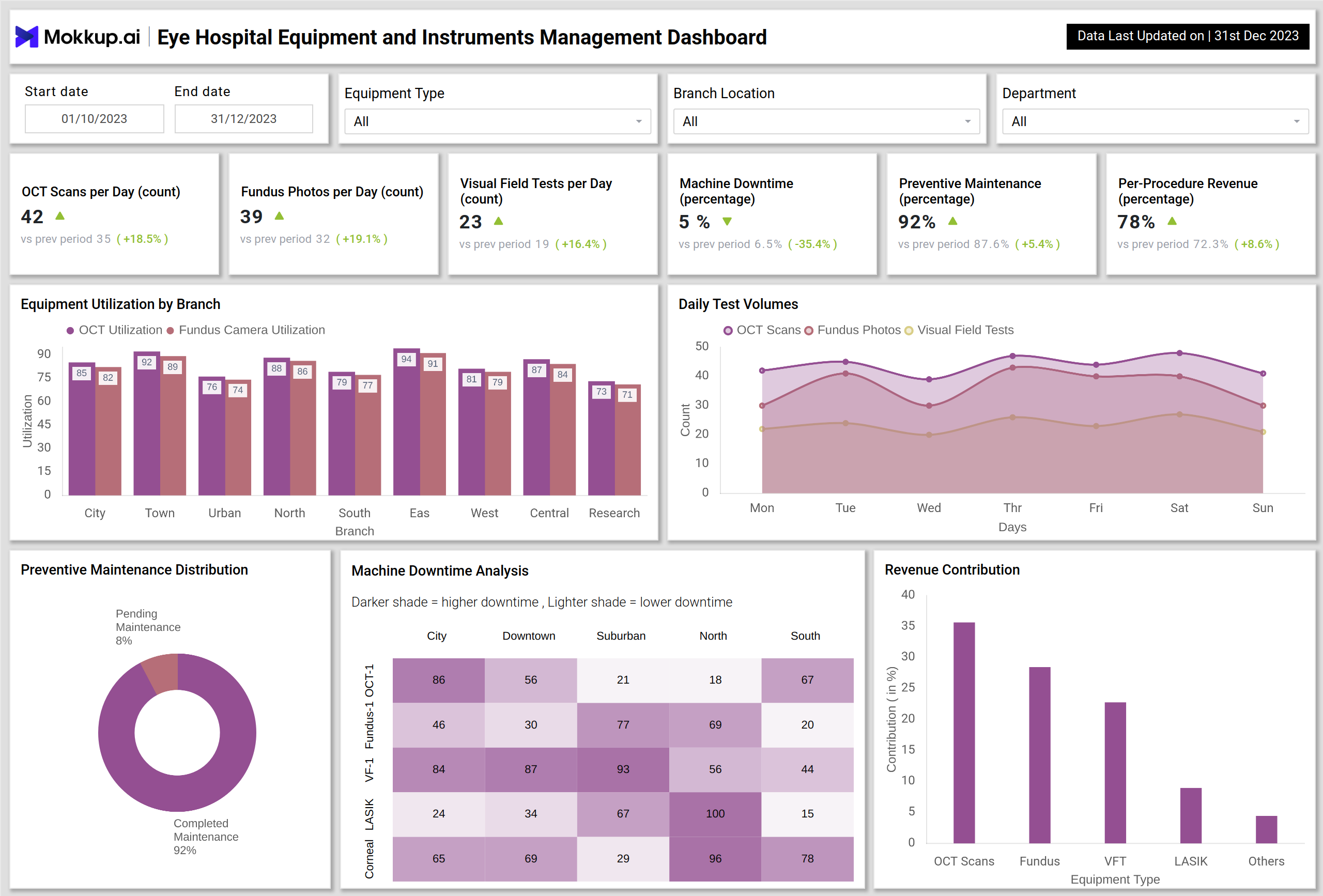The width and height of the screenshot is (1323, 896).
Task: Click the up arrow next to Visual Field Tests 23
Action: [498, 221]
